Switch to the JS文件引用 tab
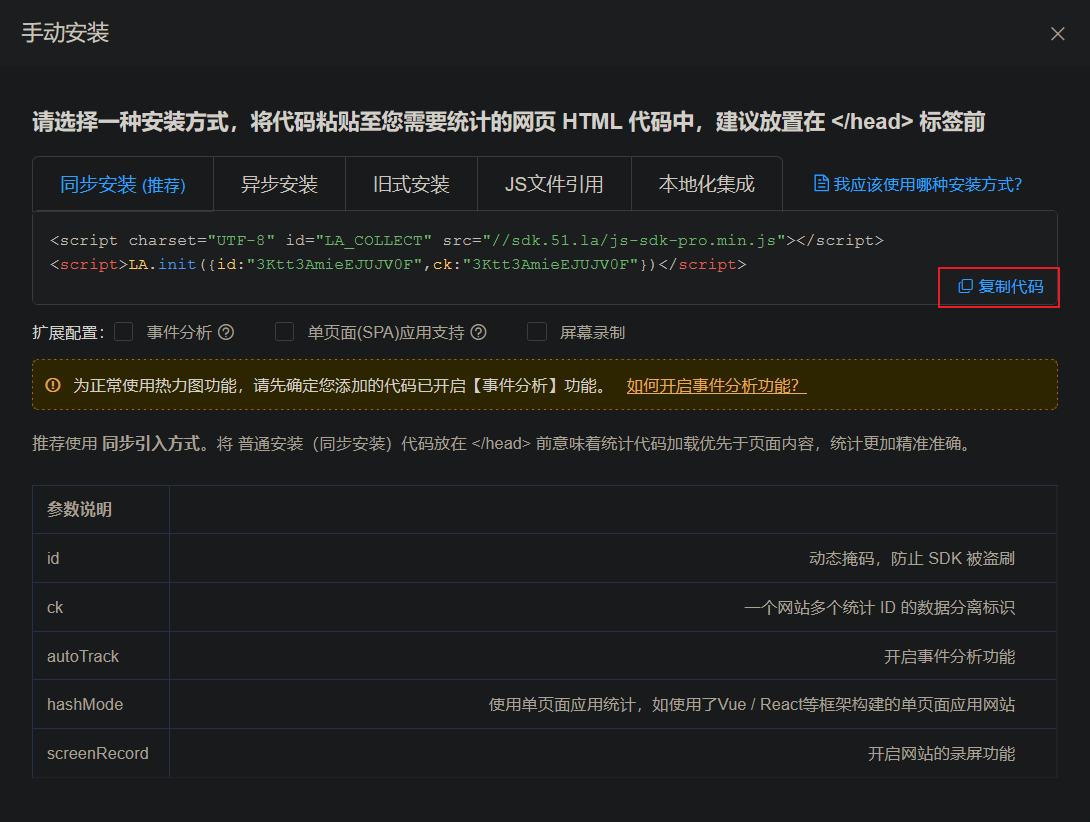This screenshot has width=1090, height=822. 554,184
